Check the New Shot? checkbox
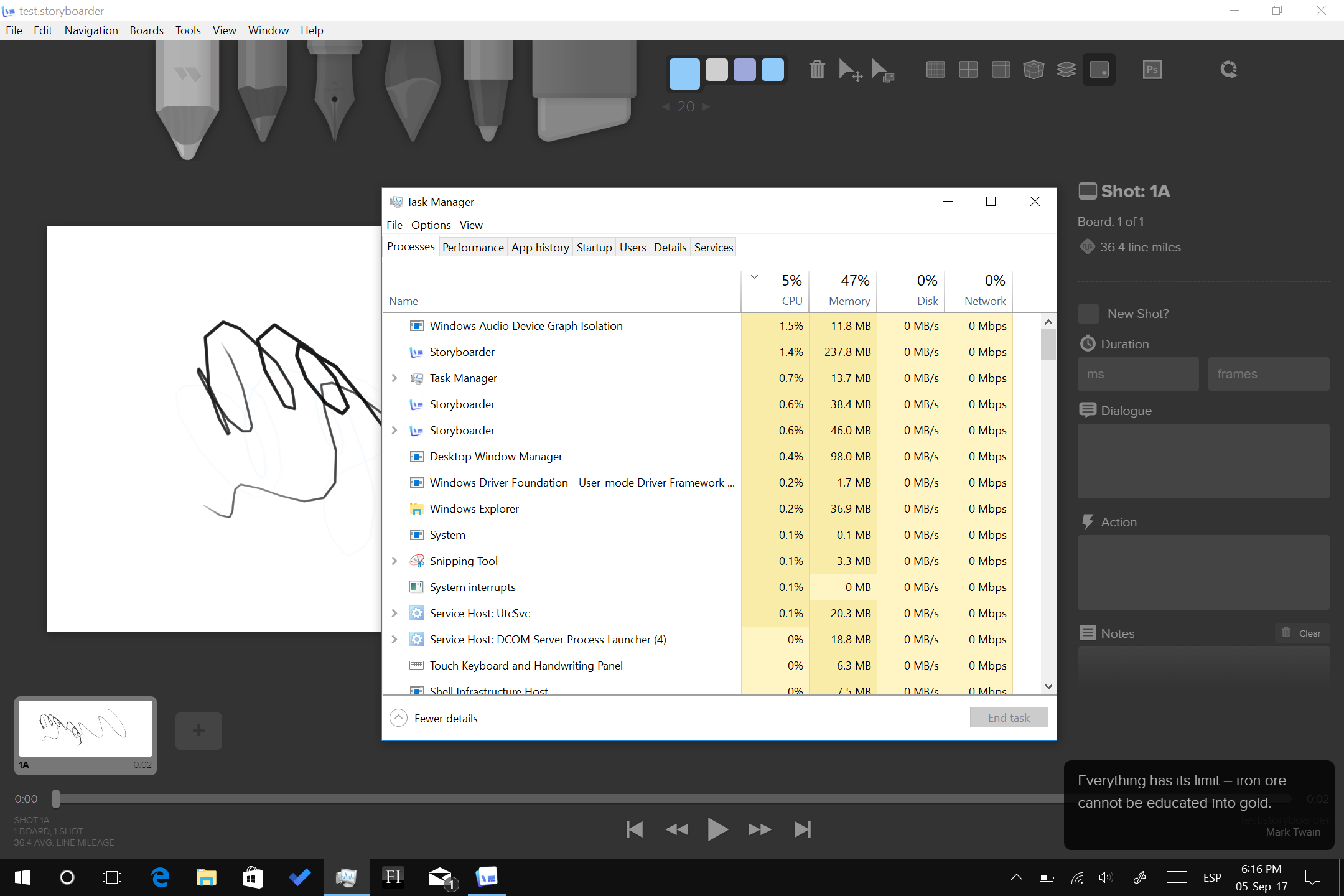The height and width of the screenshot is (896, 1344). pyautogui.click(x=1088, y=314)
